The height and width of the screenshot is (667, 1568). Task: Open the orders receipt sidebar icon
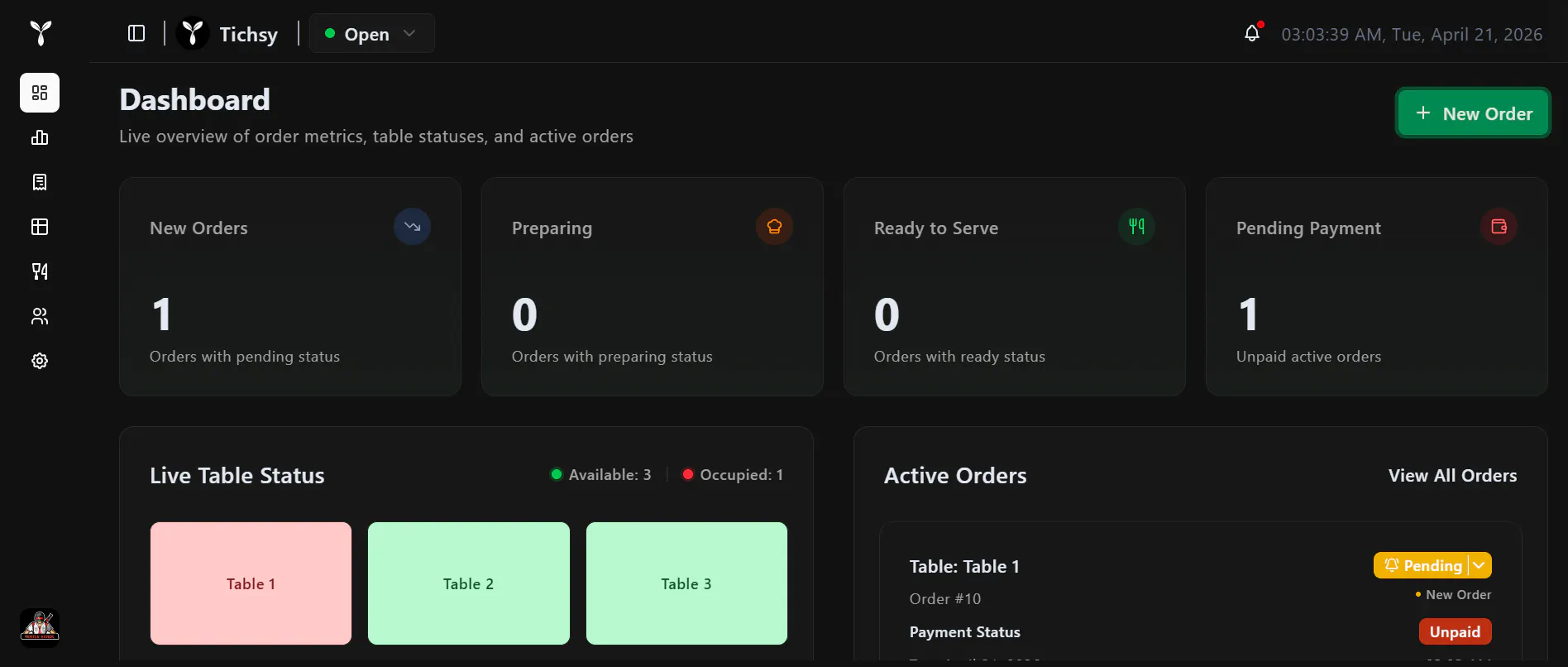point(40,182)
